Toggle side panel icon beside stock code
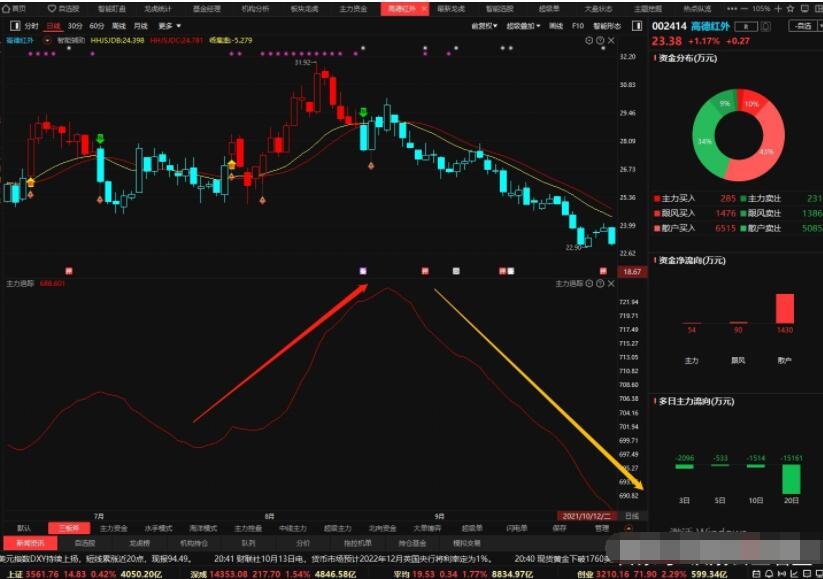 tap(637, 26)
